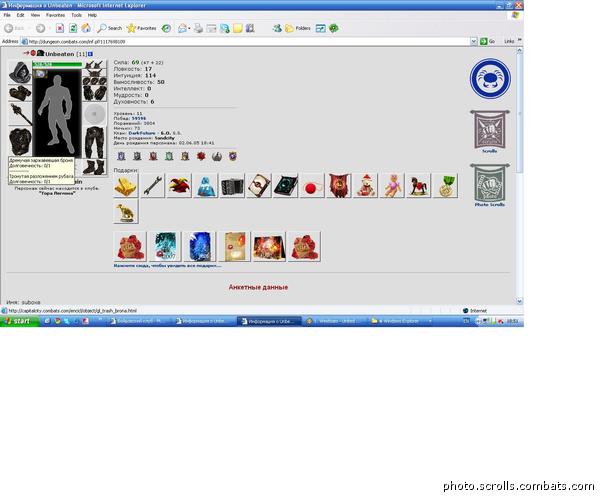Click the bracers equipment slot

point(20,93)
